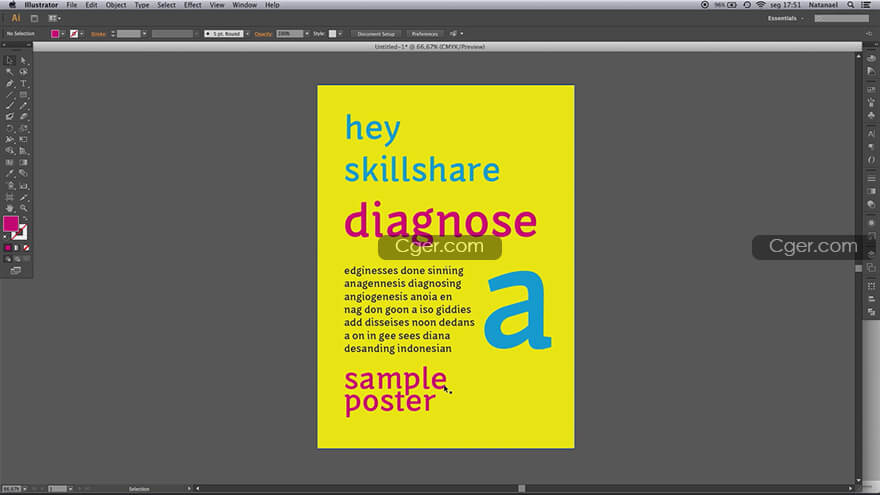This screenshot has height=495, width=880.
Task: Select the Scale tool
Action: (x=23, y=128)
